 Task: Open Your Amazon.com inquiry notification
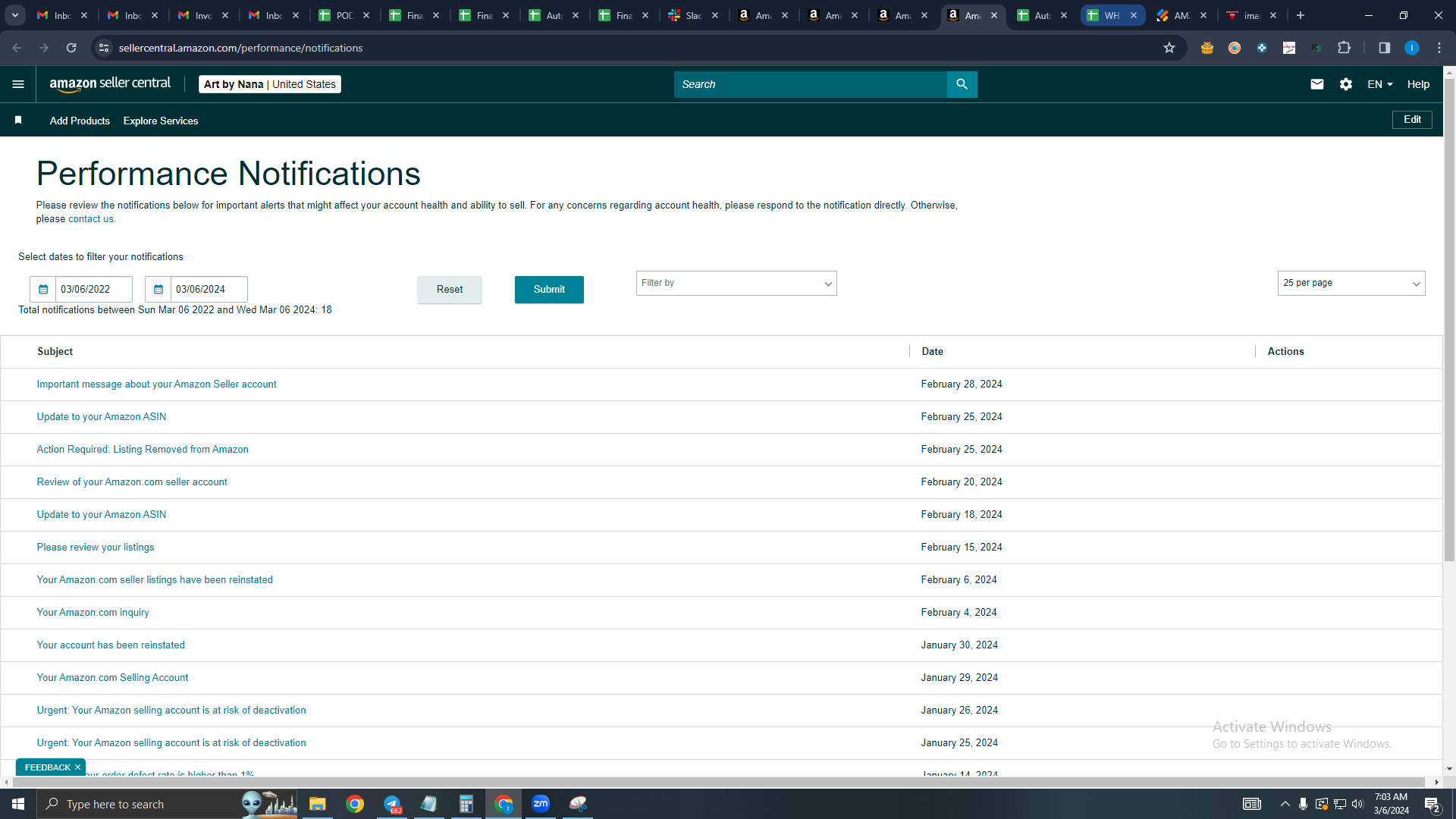click(93, 613)
